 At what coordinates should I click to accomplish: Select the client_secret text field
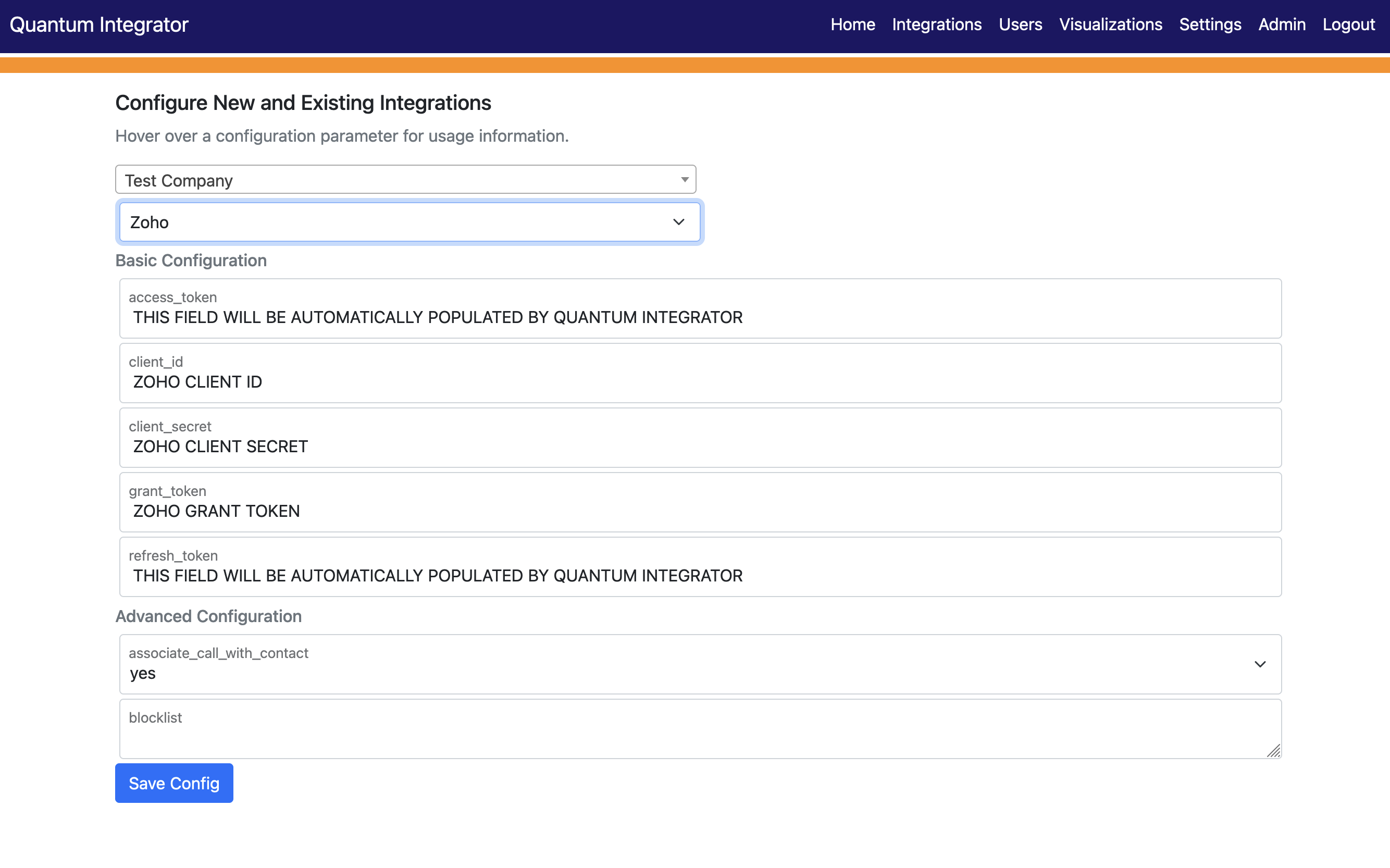click(x=699, y=446)
